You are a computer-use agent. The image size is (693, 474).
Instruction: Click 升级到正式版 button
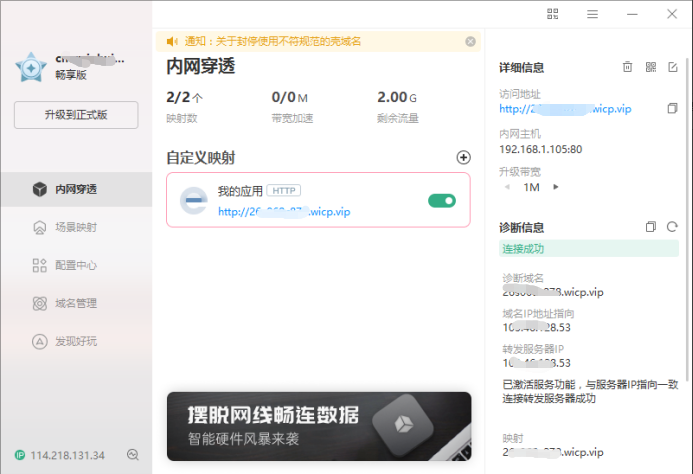tap(76, 115)
